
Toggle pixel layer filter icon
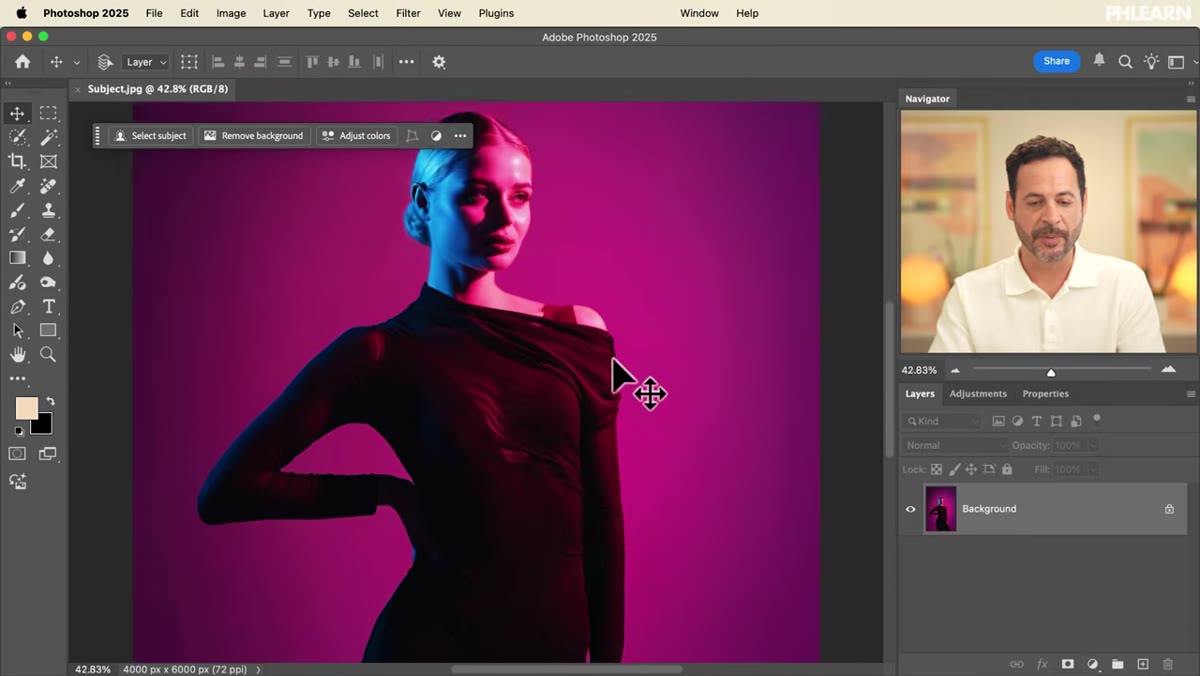coord(998,421)
